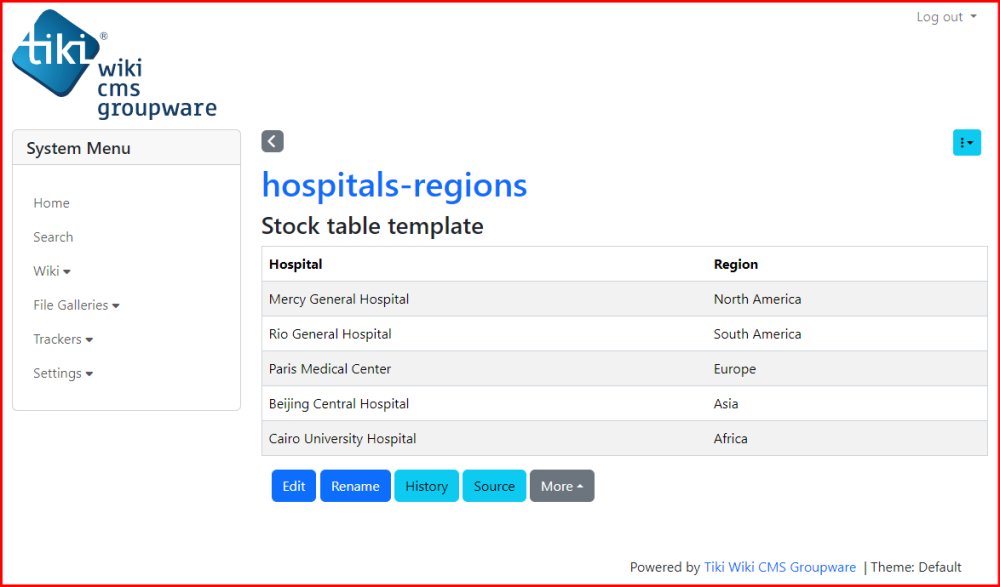Open the Tiki Wiki CMS Groupware link
Image resolution: width=1000 pixels, height=587 pixels.
(780, 567)
